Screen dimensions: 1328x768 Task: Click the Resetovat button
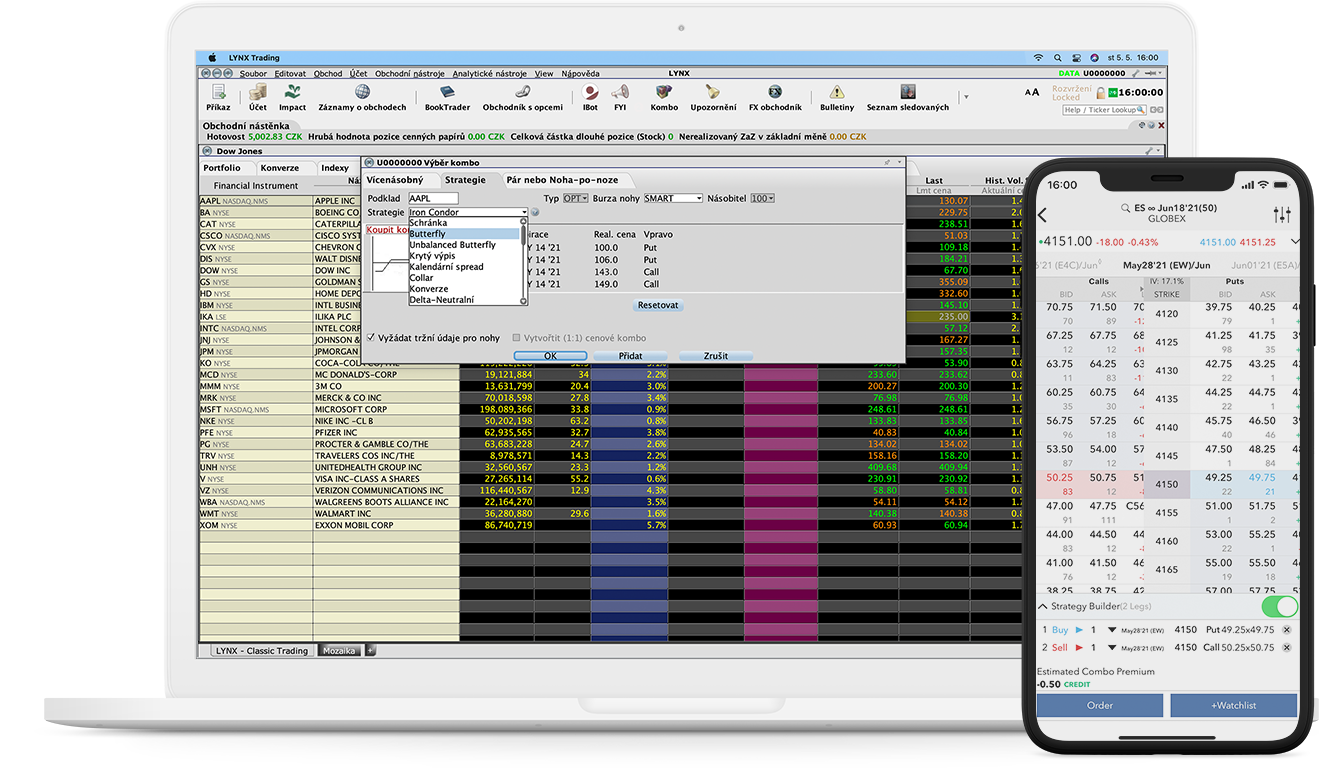click(658, 305)
